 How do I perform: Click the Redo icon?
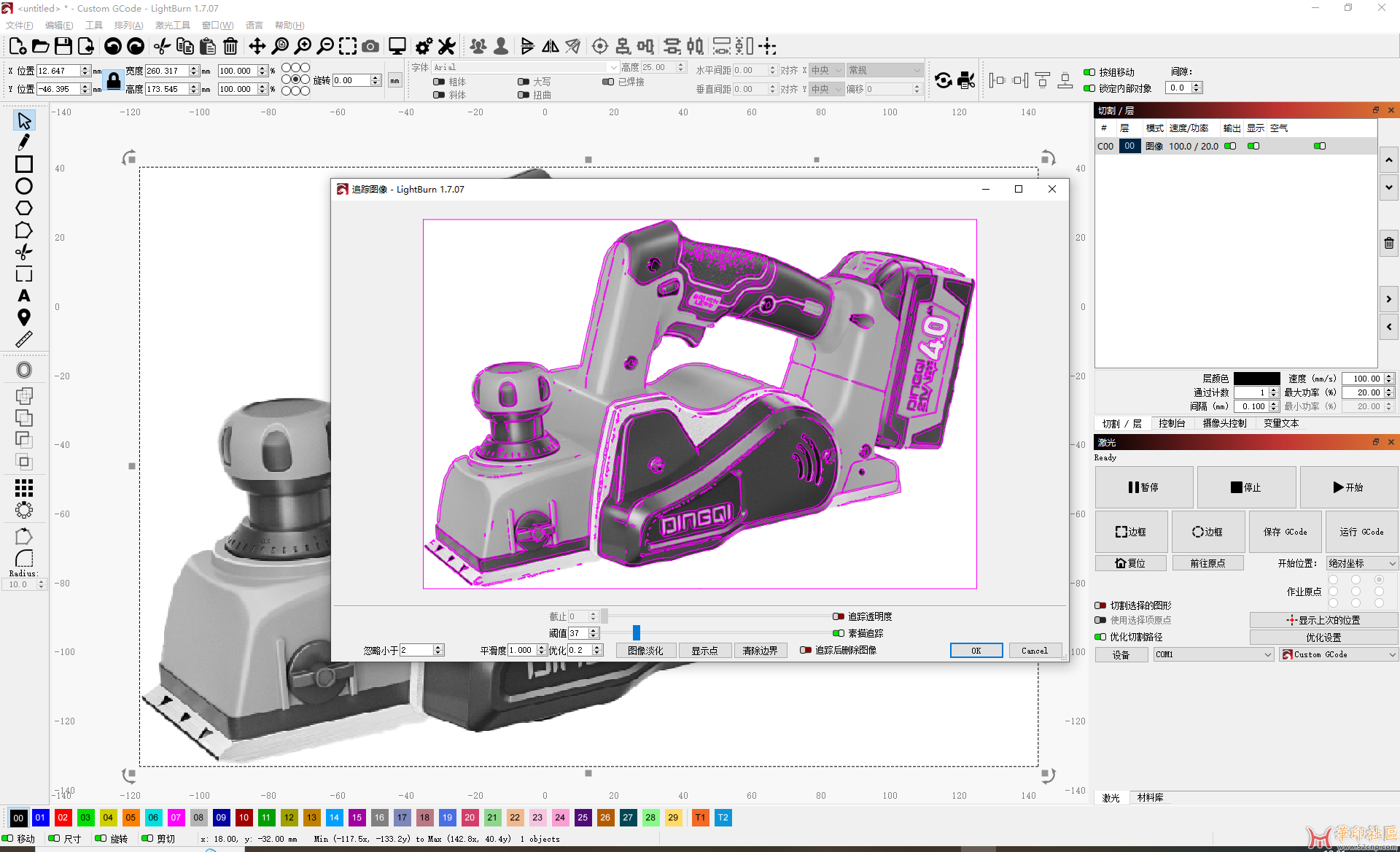(136, 47)
